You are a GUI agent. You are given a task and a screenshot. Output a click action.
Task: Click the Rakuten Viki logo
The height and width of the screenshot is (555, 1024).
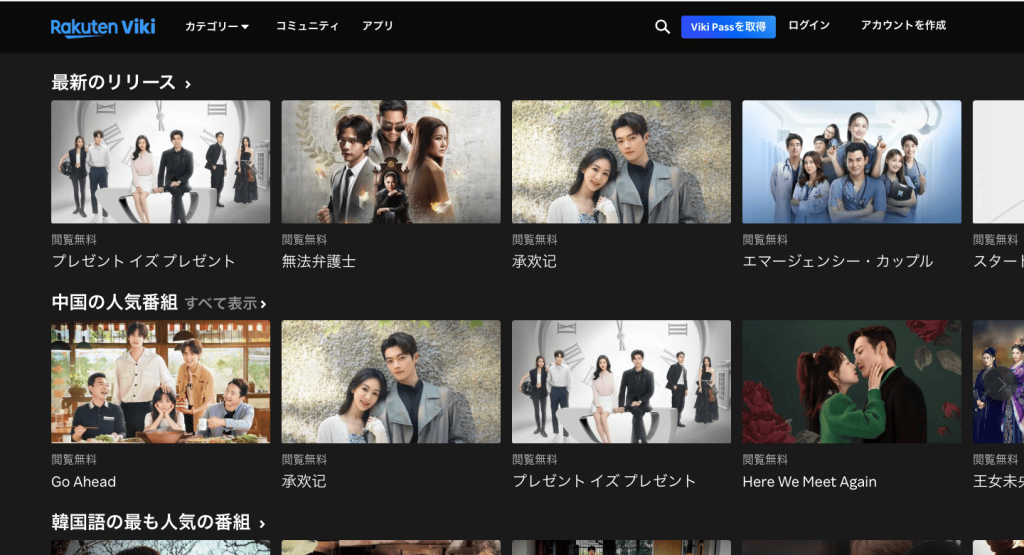[103, 27]
